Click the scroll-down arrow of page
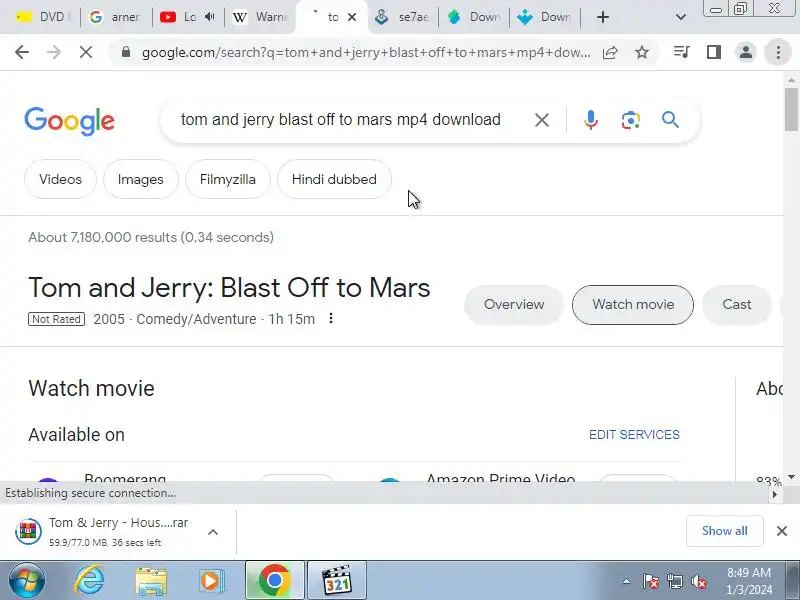800x600 pixels. (x=791, y=477)
